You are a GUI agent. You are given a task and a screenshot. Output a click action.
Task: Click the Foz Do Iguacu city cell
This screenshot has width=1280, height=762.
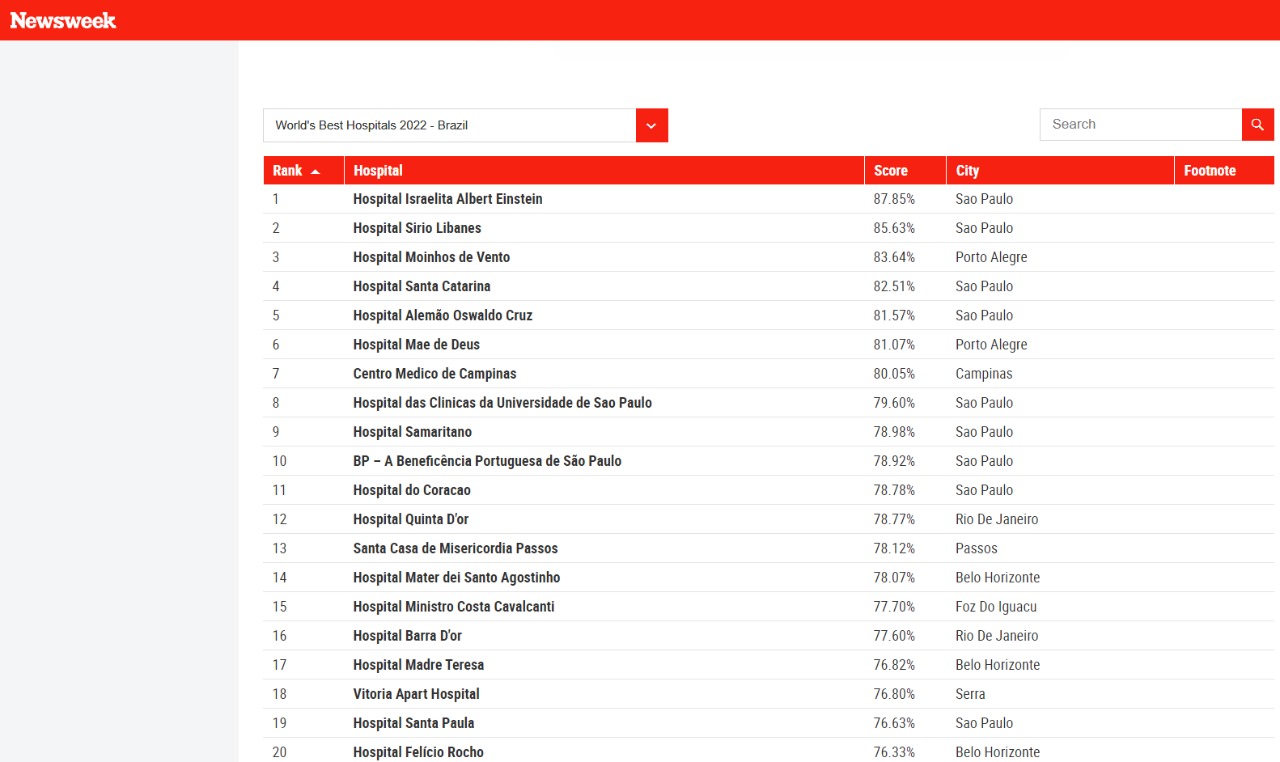[x=996, y=606]
